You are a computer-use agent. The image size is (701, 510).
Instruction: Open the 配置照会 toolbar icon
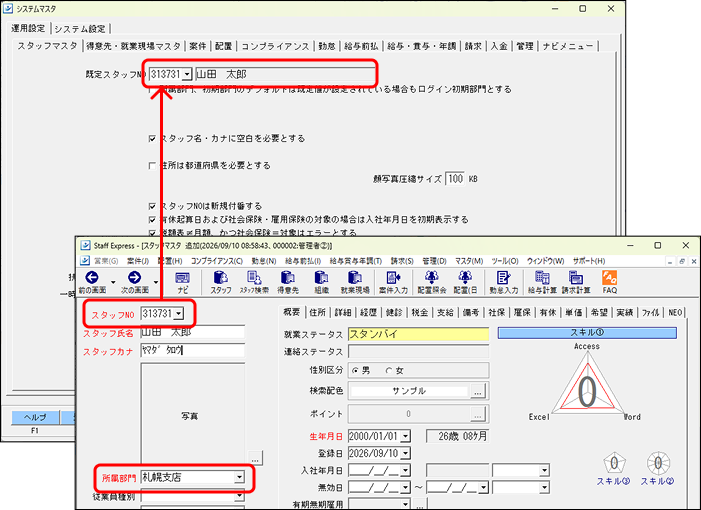(x=432, y=278)
